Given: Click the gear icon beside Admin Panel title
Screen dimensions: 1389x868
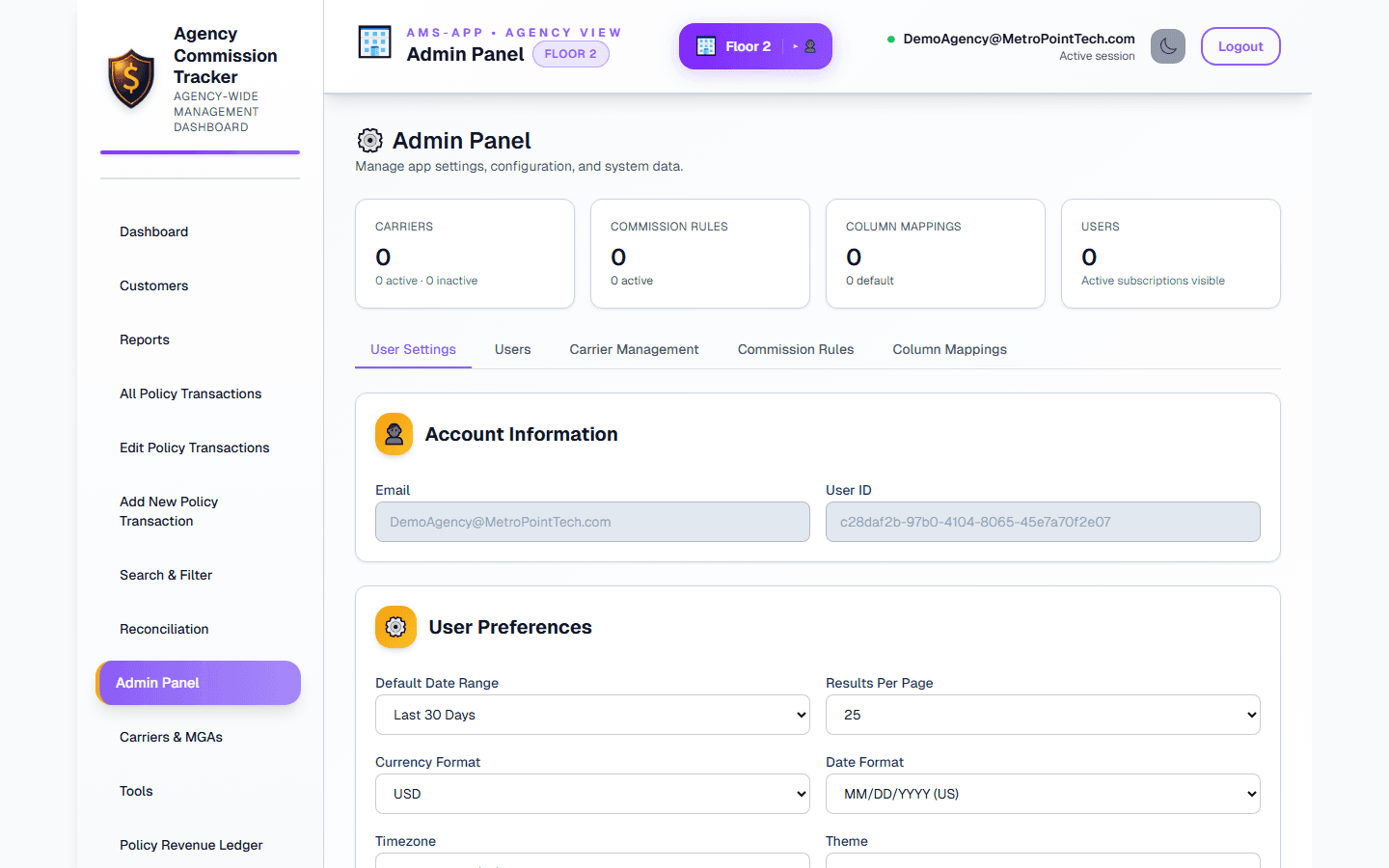Looking at the screenshot, I should point(369,140).
